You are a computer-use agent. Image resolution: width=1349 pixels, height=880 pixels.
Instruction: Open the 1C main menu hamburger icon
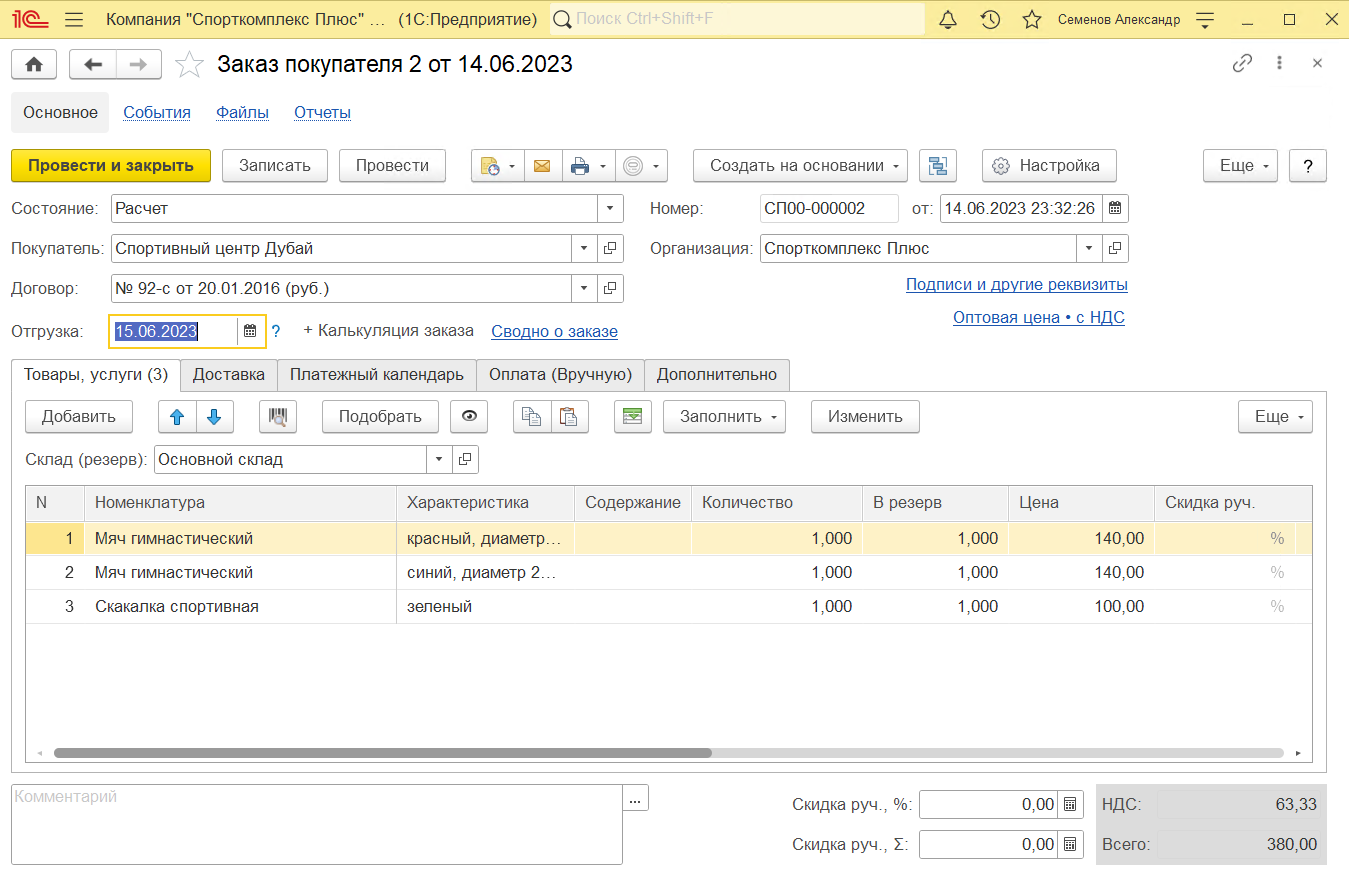point(74,19)
